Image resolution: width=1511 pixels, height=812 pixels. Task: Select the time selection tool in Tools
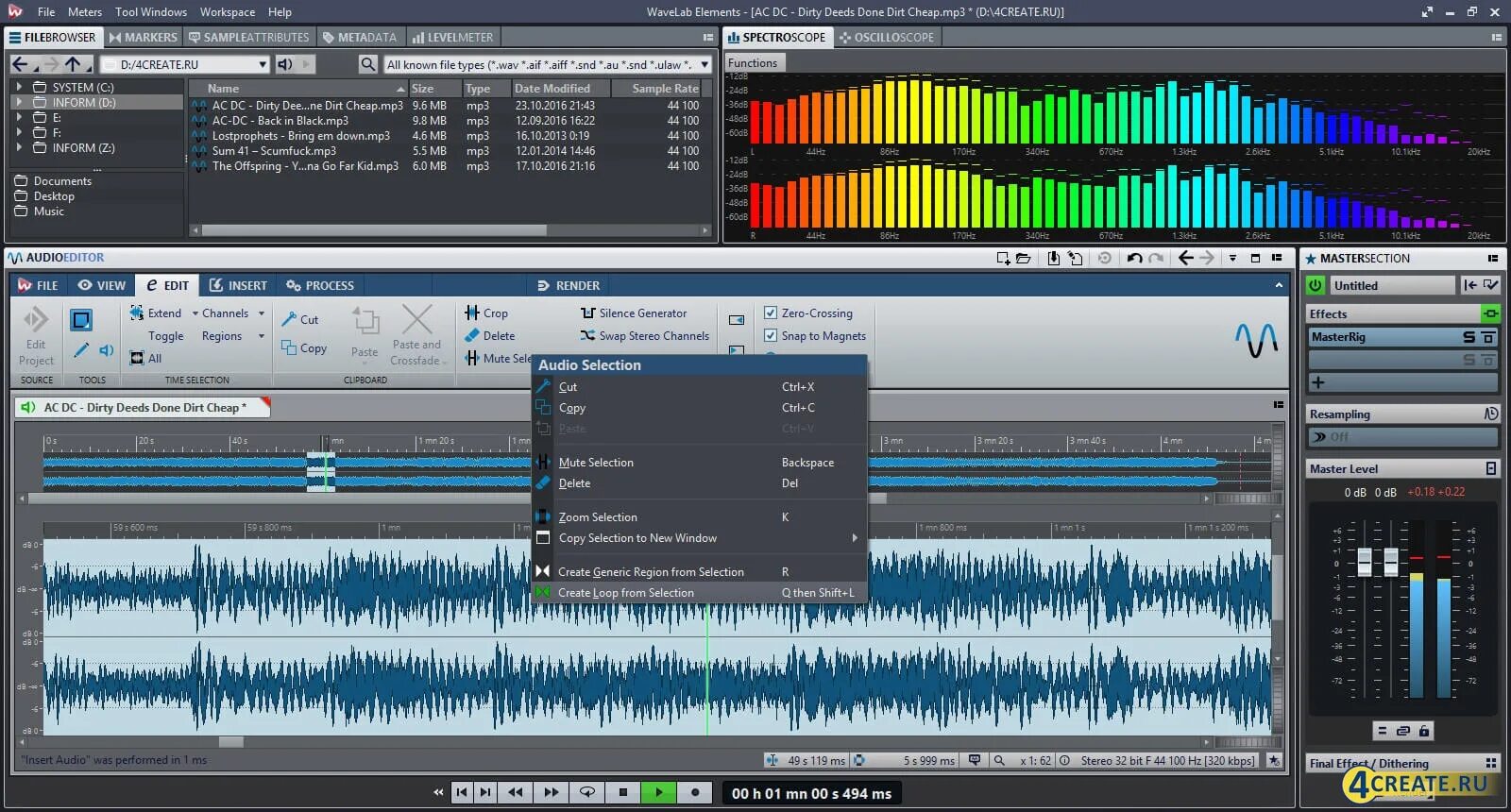tap(81, 320)
